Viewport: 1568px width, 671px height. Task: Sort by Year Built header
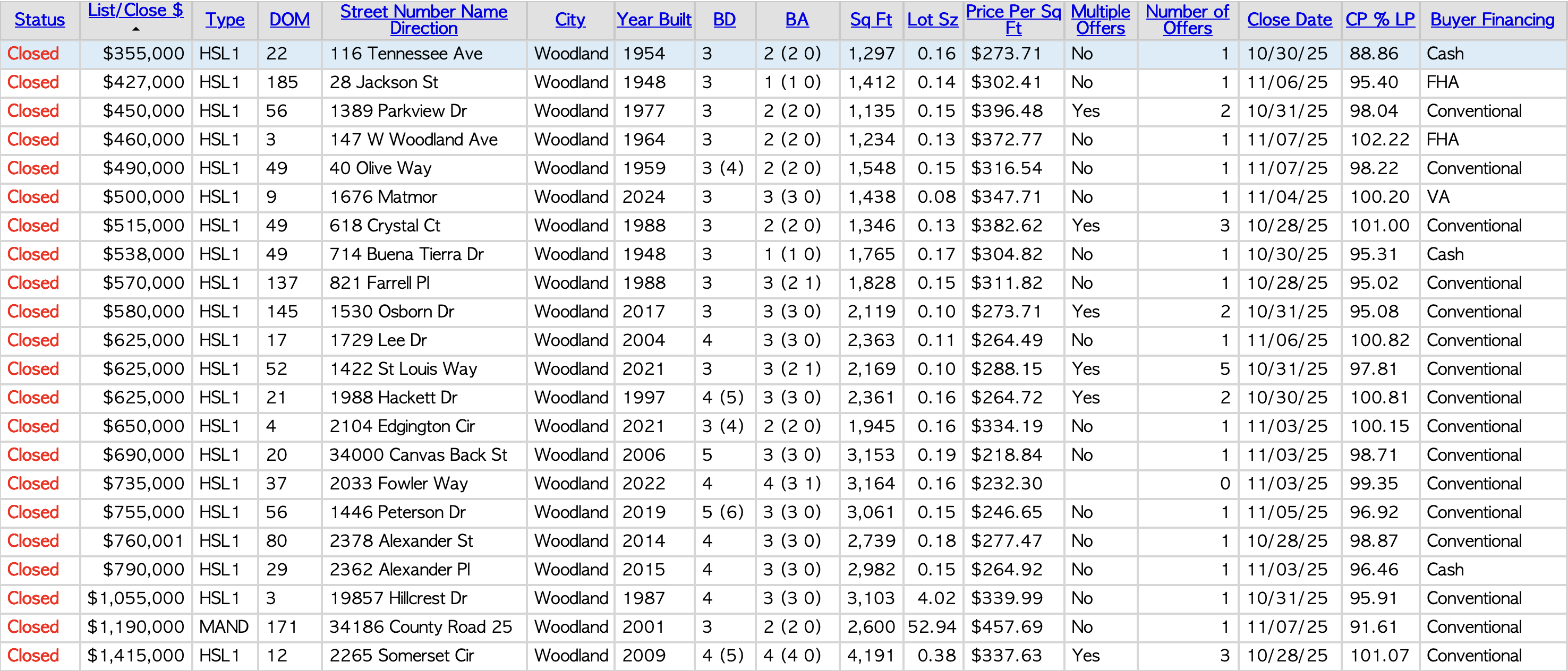654,20
